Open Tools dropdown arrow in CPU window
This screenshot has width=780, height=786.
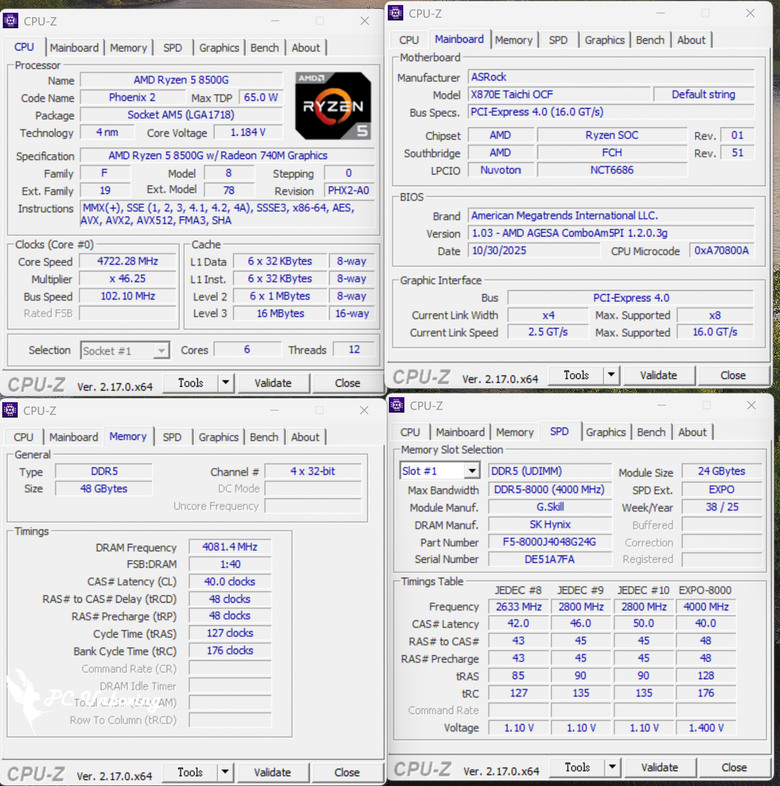pyautogui.click(x=226, y=383)
